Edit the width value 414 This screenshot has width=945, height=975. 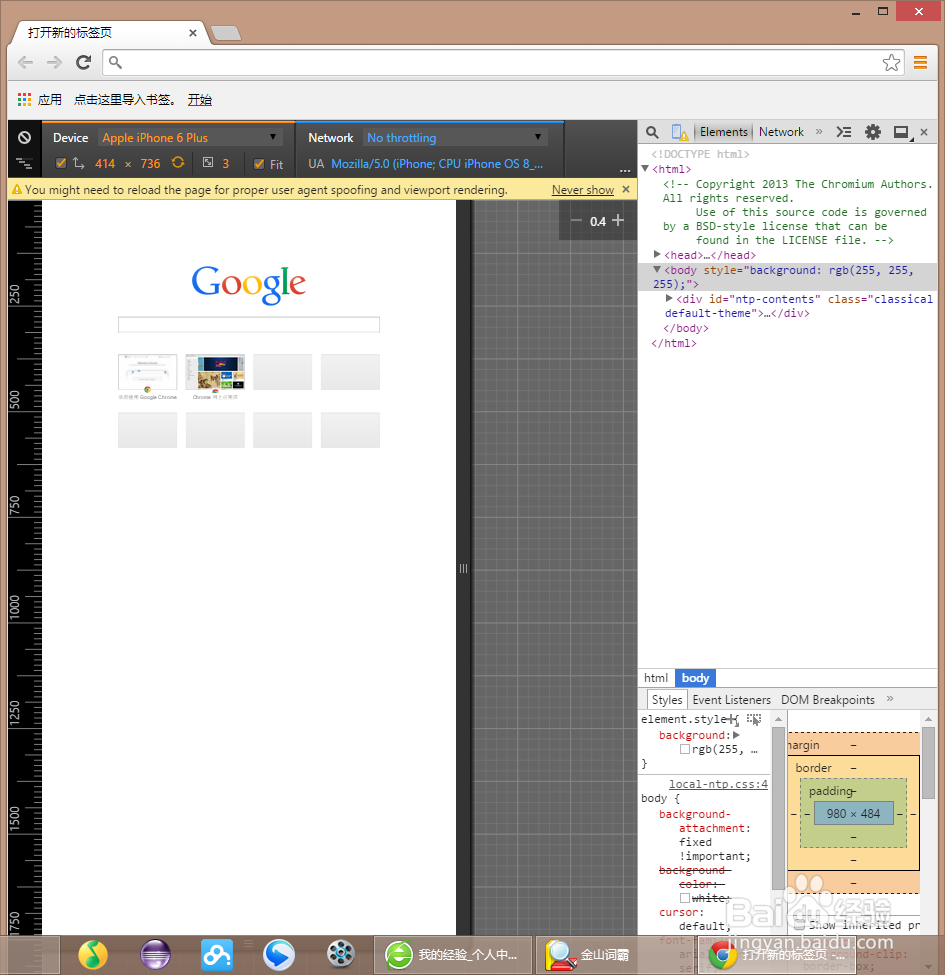pyautogui.click(x=105, y=164)
